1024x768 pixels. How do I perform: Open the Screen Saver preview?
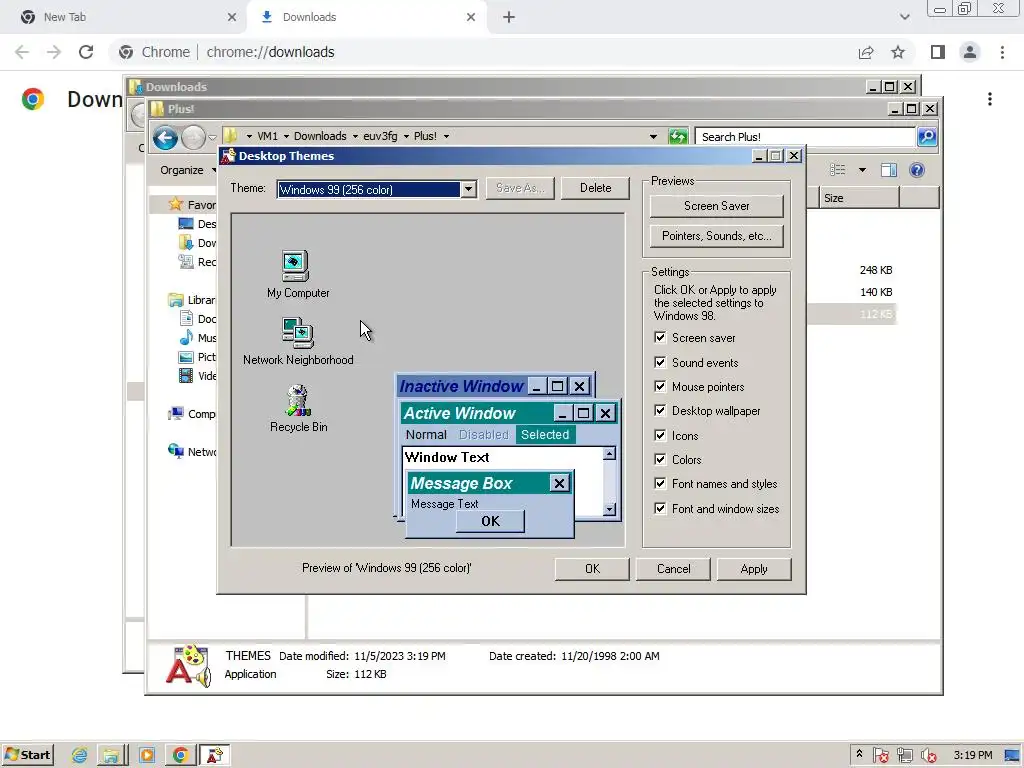pos(716,206)
